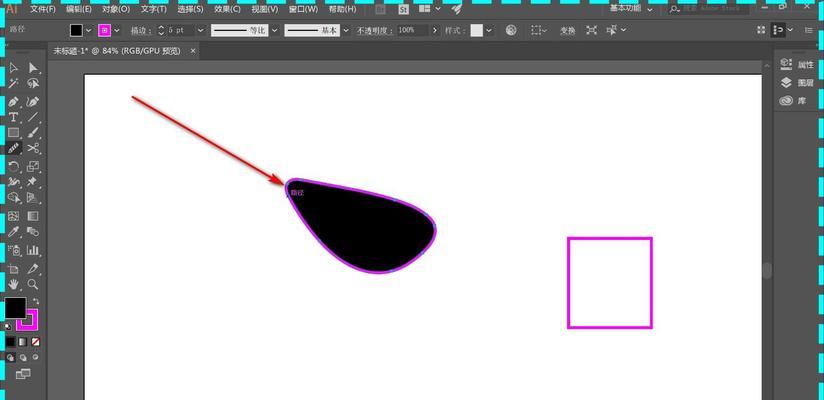Screen dimensions: 824x400
Task: Select the Column Graph tool
Action: click(x=33, y=250)
